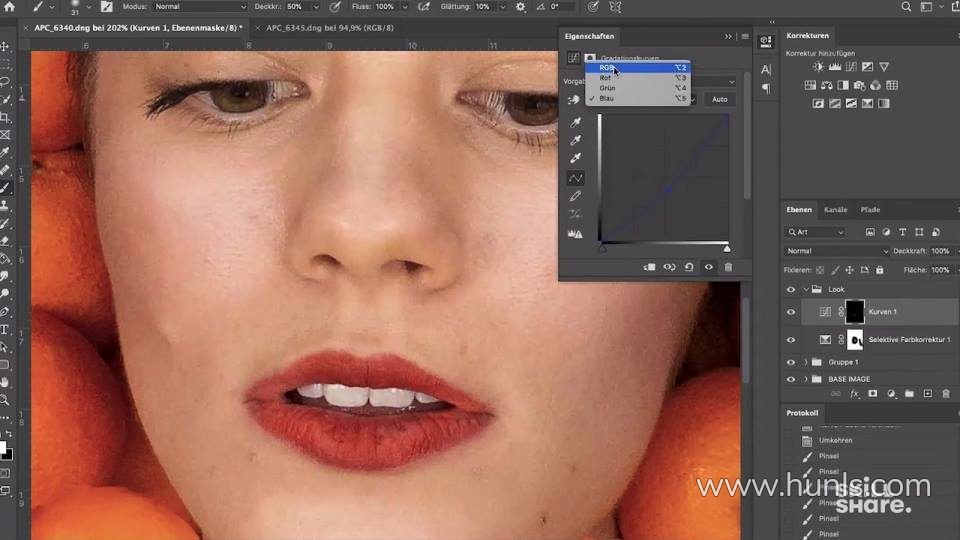Enable airbrush build-up icon
The height and width of the screenshot is (540, 960).
(424, 7)
